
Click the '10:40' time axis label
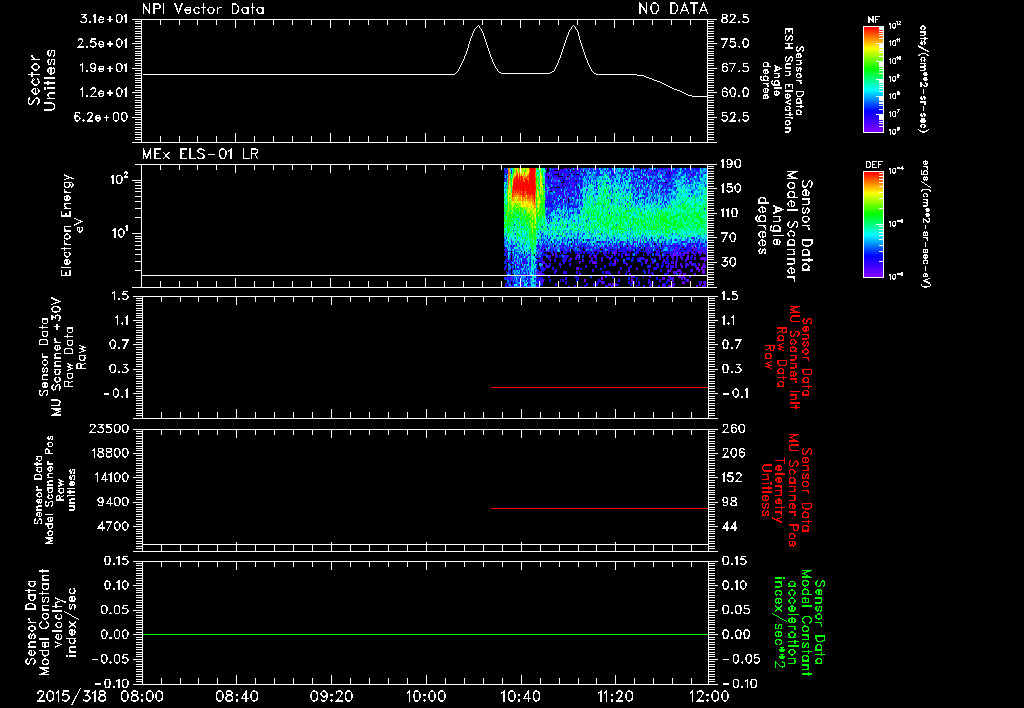pos(521,696)
